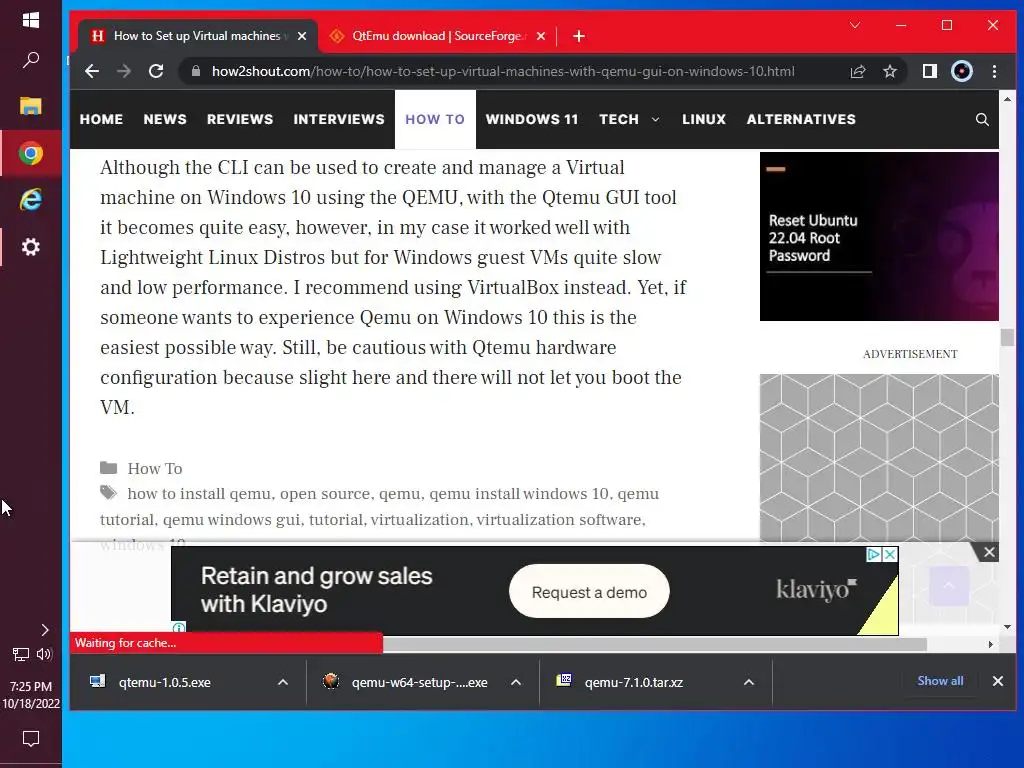Click Request a demo button
The height and width of the screenshot is (768, 1024).
point(589,592)
